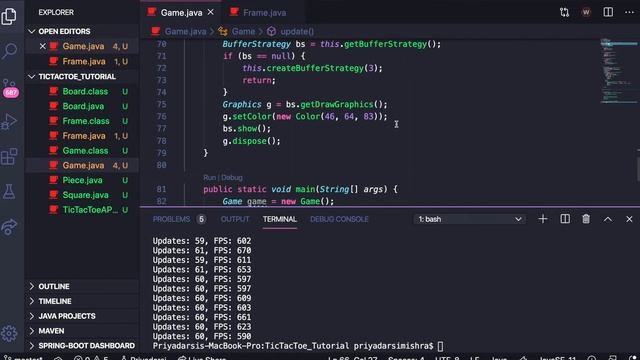Open the Debug Console panel tab

[339, 219]
